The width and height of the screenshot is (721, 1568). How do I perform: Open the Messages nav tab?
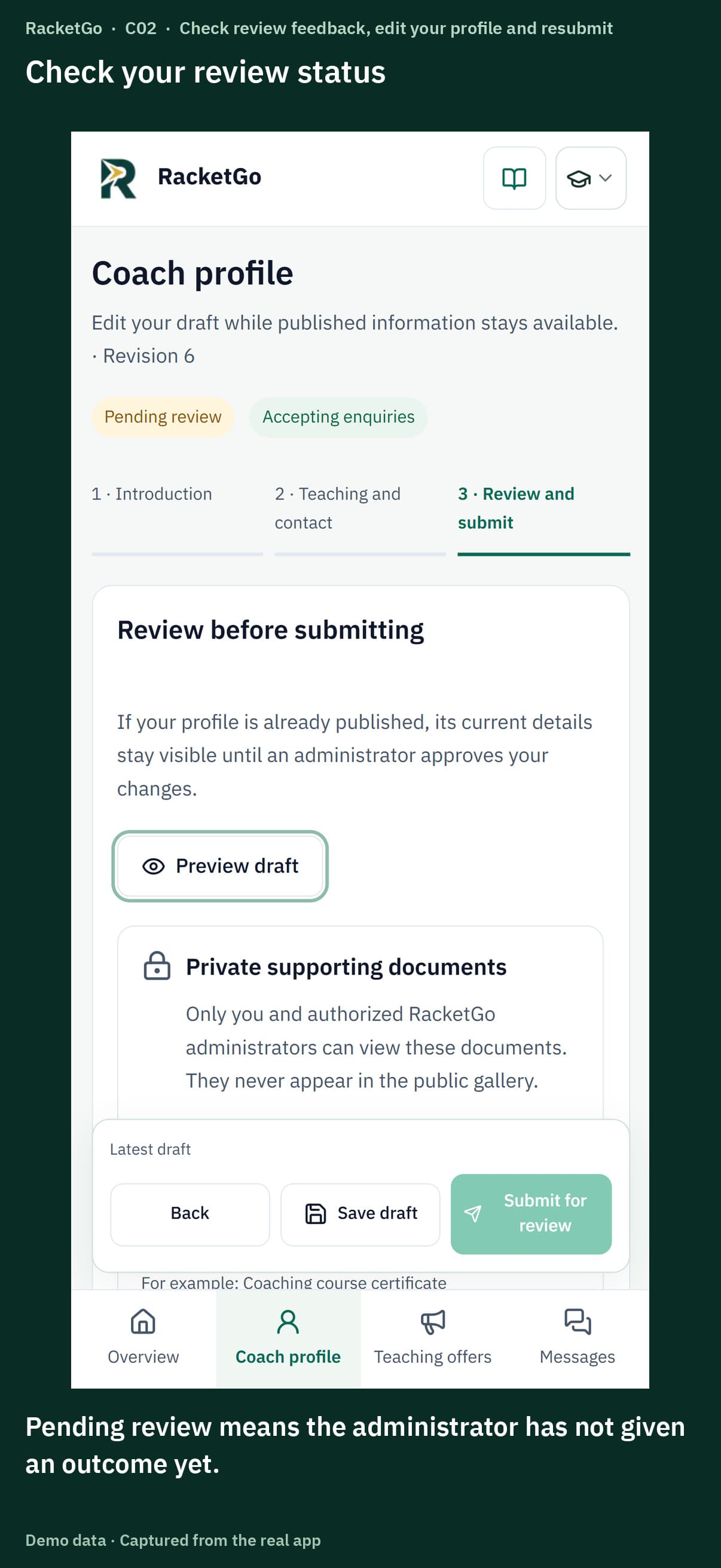click(x=578, y=1338)
